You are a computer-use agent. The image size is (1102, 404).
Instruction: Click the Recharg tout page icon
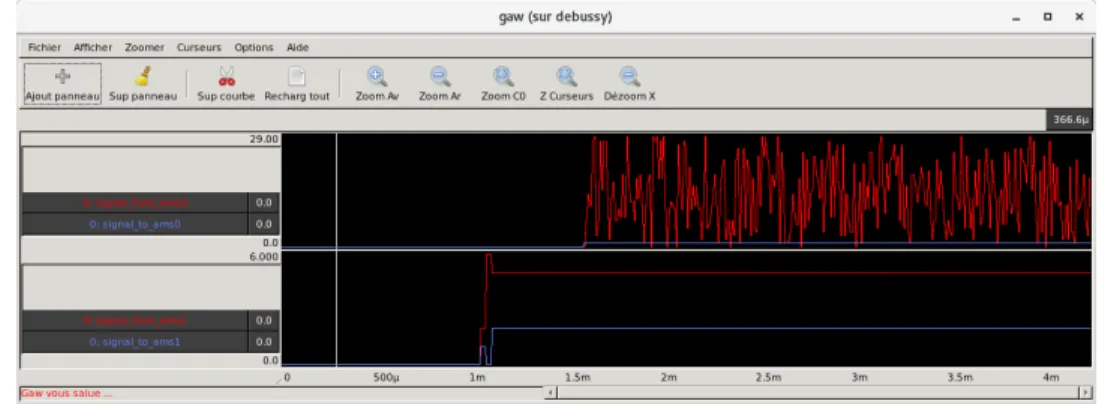tap(297, 76)
